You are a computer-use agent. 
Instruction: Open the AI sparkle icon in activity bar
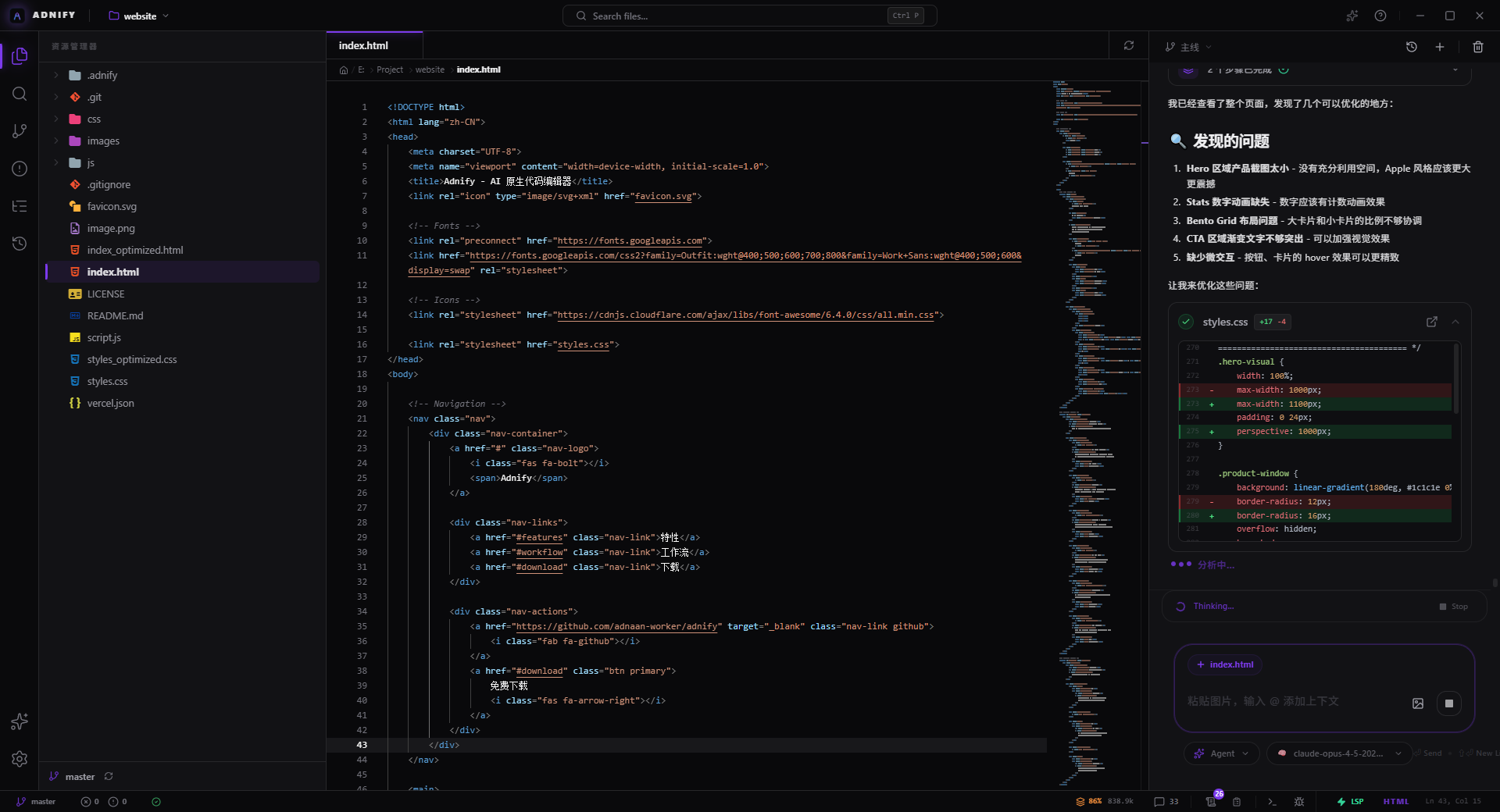(x=20, y=721)
